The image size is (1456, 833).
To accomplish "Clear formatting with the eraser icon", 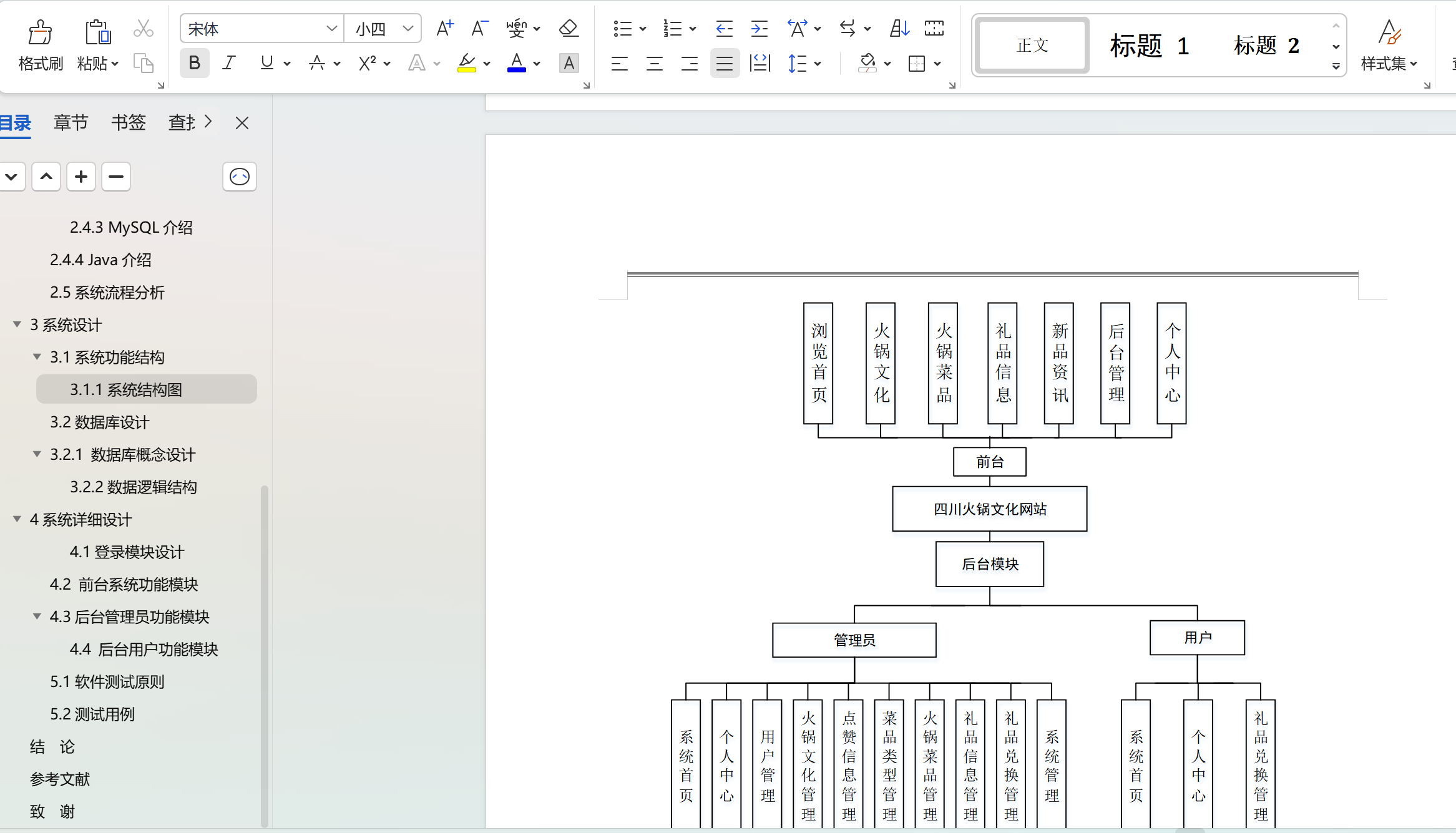I will (567, 28).
